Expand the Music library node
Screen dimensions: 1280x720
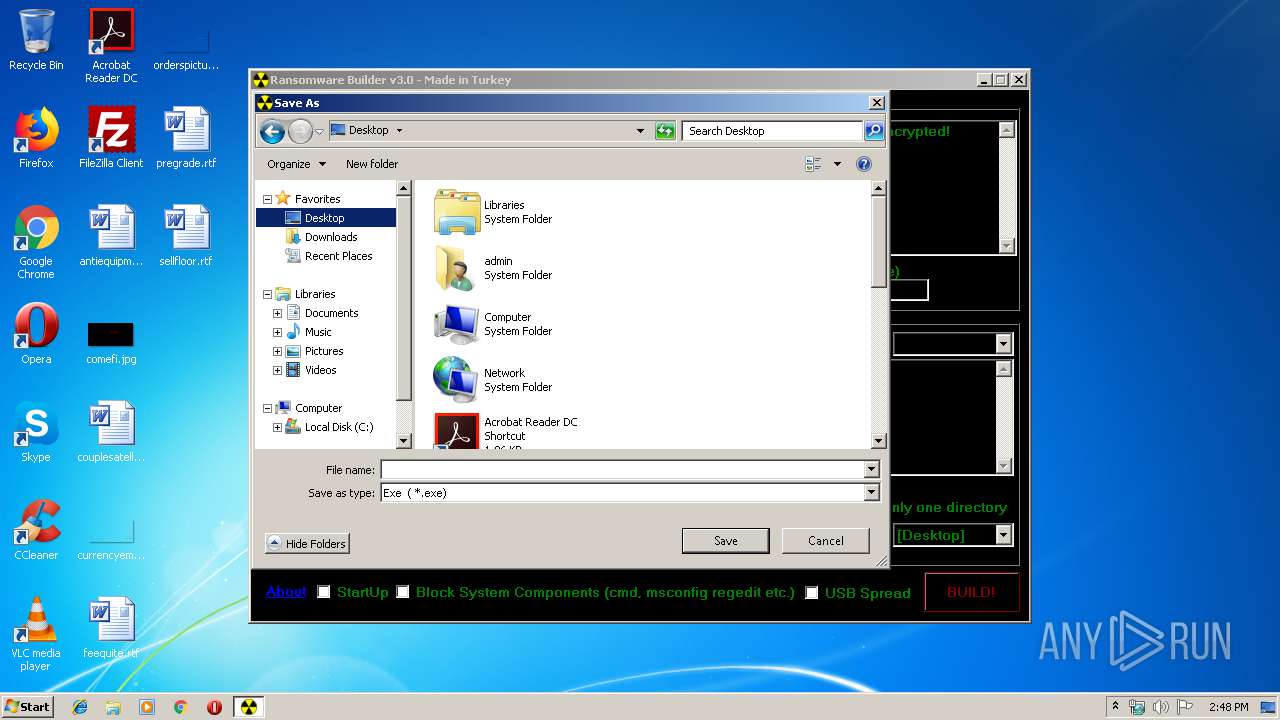(278, 332)
